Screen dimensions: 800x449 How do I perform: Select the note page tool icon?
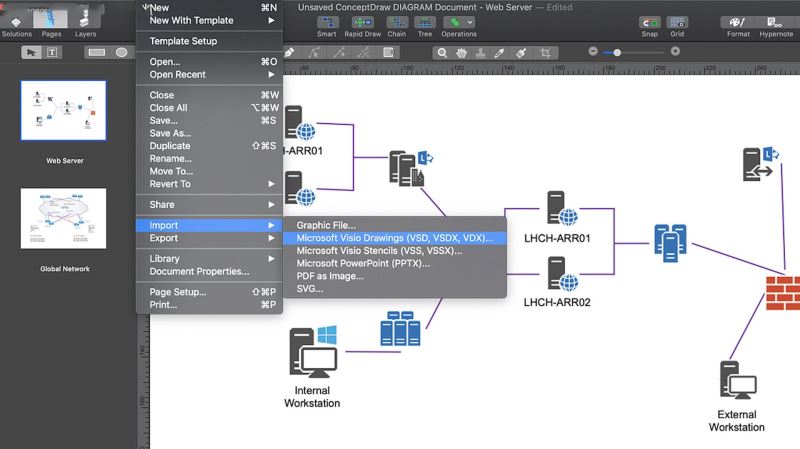click(x=388, y=53)
